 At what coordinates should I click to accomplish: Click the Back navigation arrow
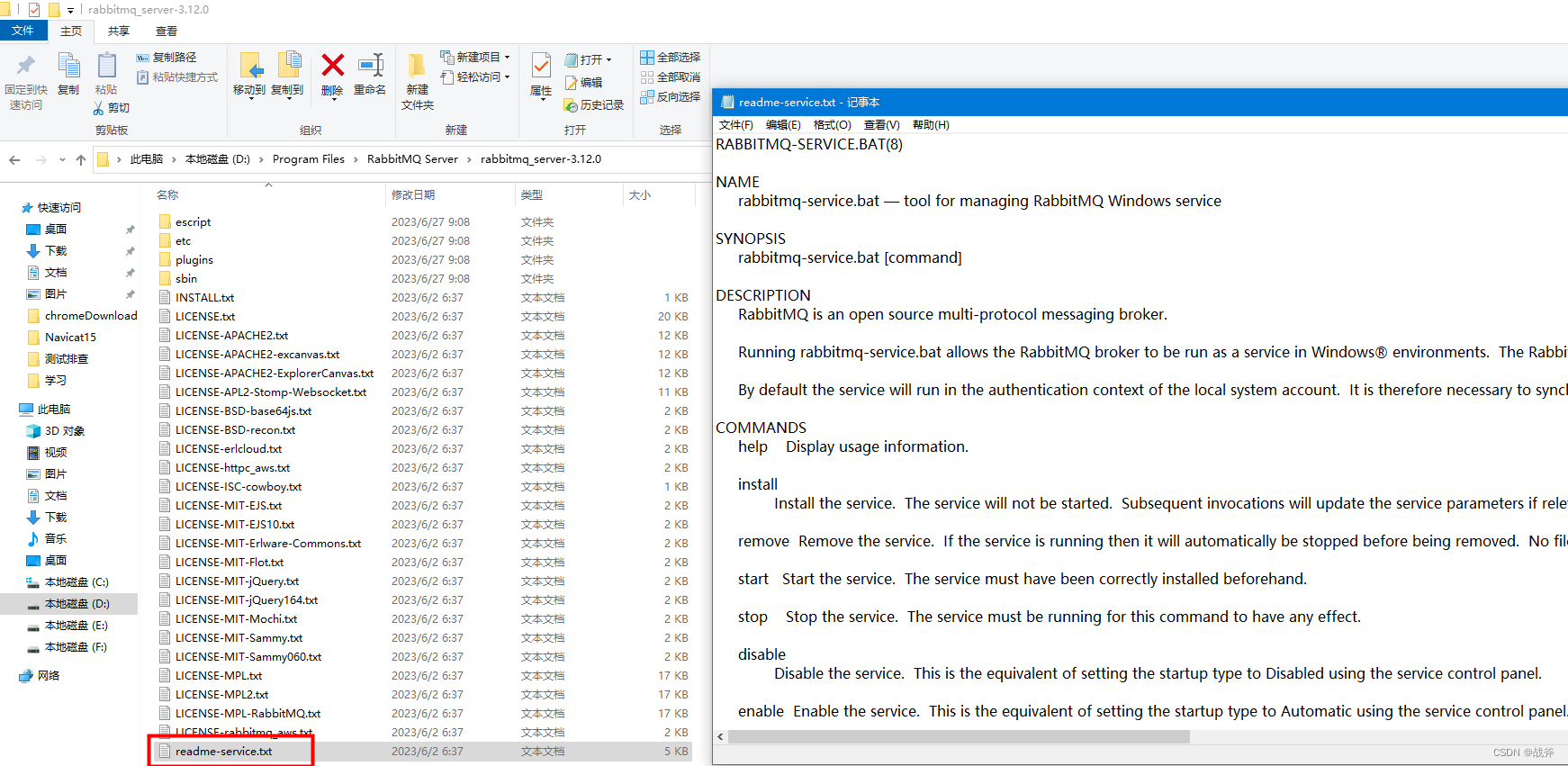click(x=14, y=159)
